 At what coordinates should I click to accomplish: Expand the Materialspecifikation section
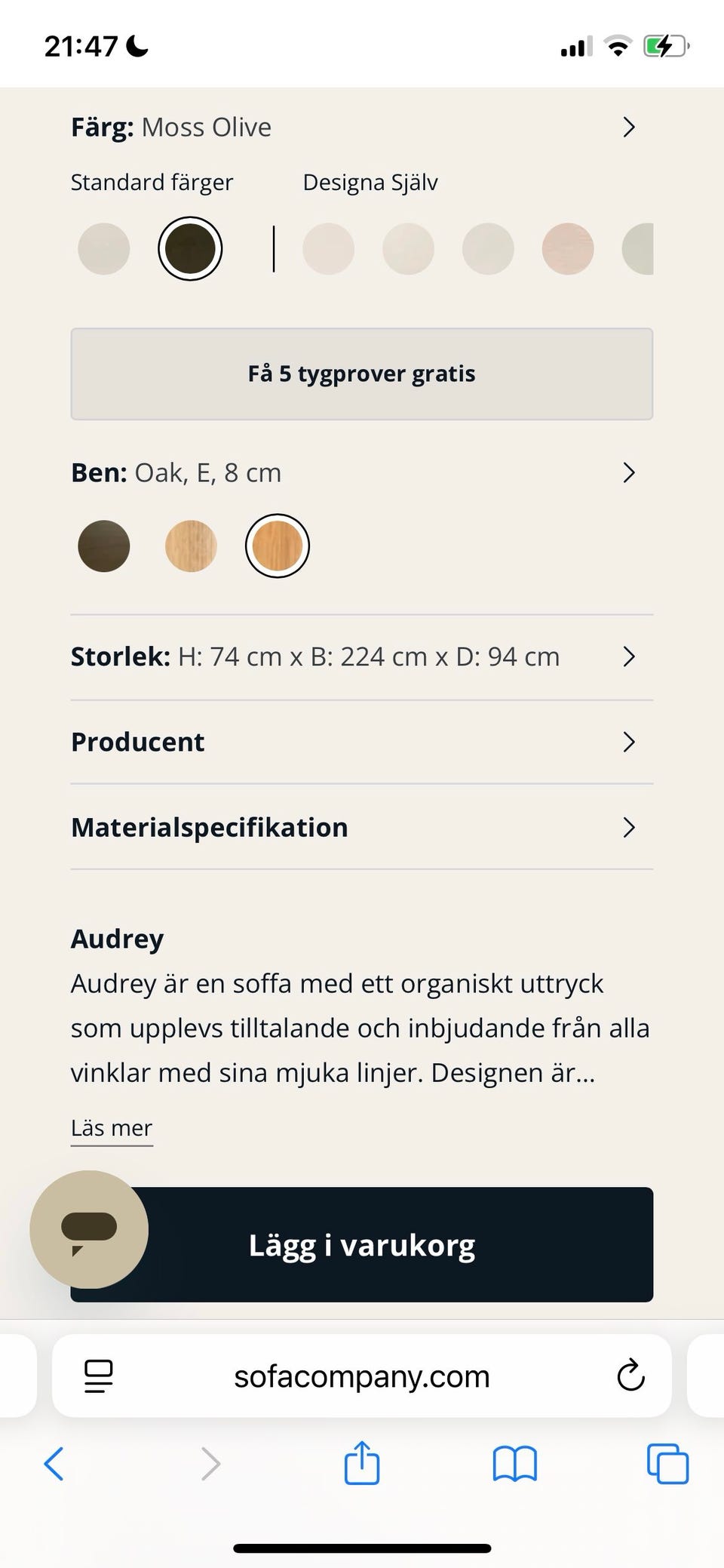click(629, 828)
